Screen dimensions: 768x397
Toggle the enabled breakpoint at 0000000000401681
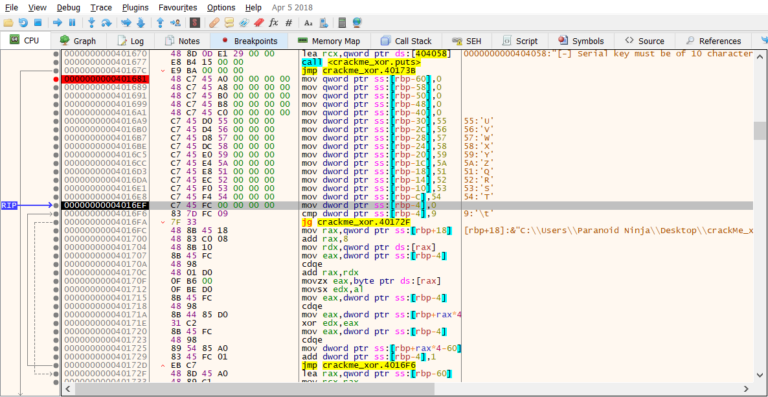coord(56,79)
